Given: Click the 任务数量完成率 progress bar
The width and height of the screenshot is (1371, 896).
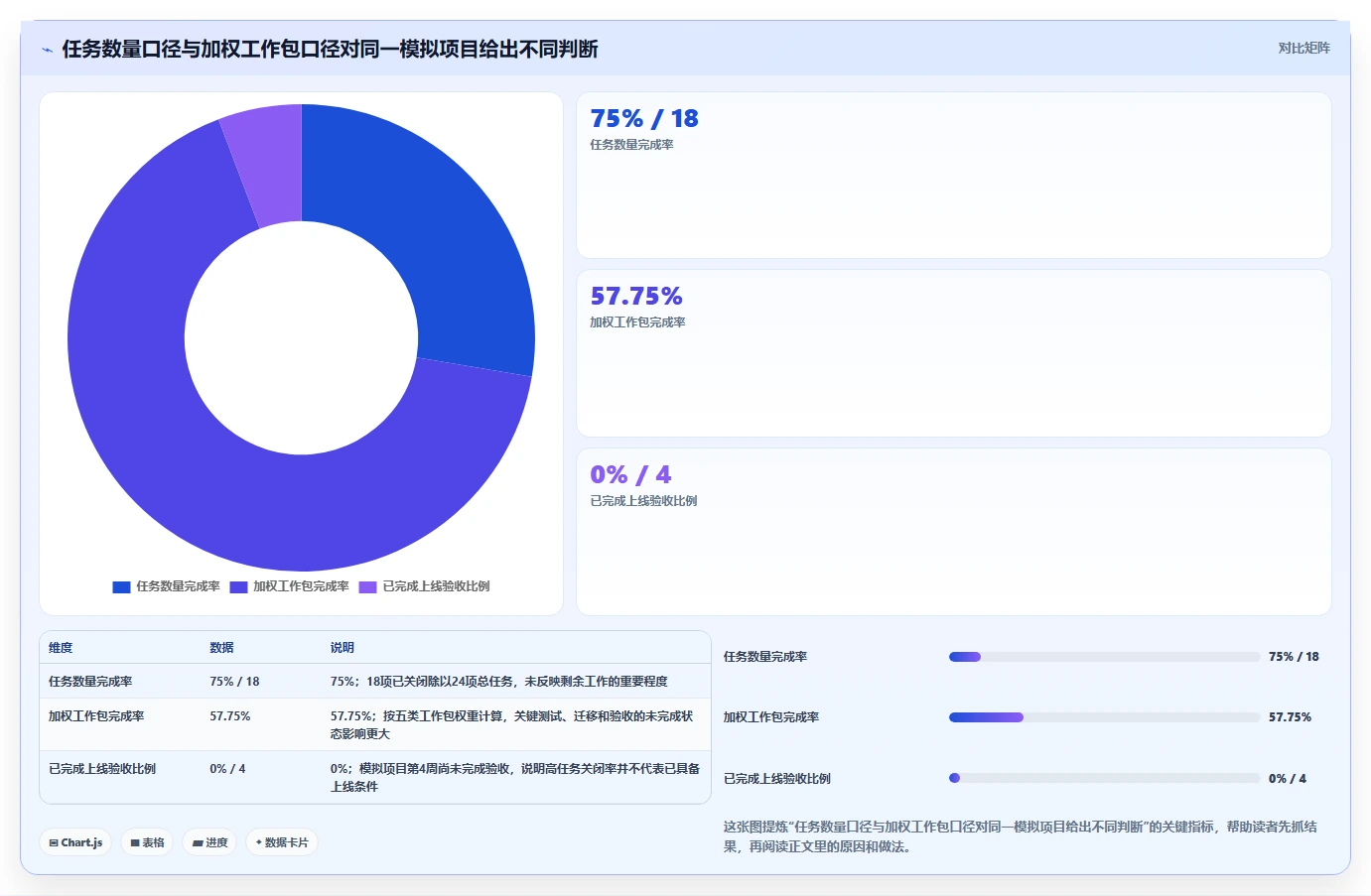Looking at the screenshot, I should coord(1104,657).
